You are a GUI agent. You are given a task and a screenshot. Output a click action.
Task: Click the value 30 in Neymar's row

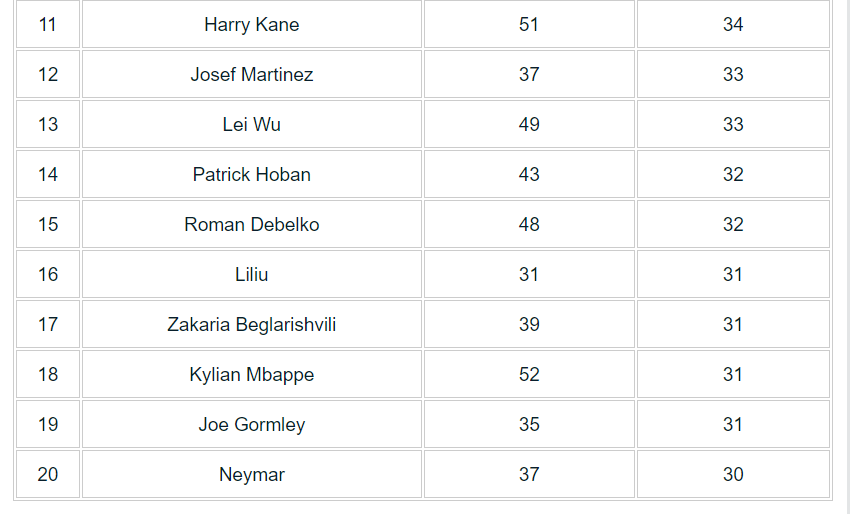pyautogui.click(x=733, y=474)
